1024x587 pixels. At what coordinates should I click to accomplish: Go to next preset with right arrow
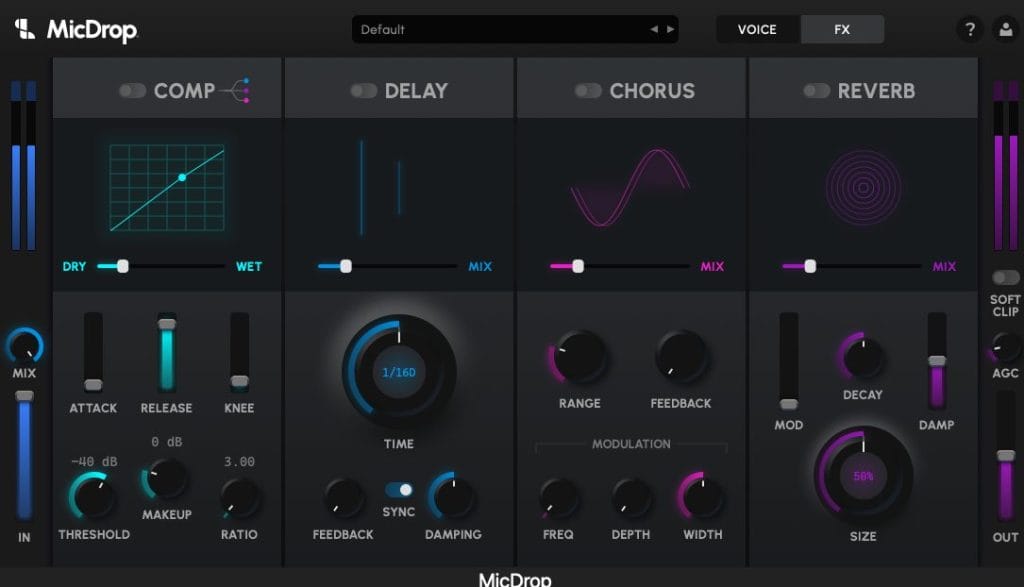(670, 30)
